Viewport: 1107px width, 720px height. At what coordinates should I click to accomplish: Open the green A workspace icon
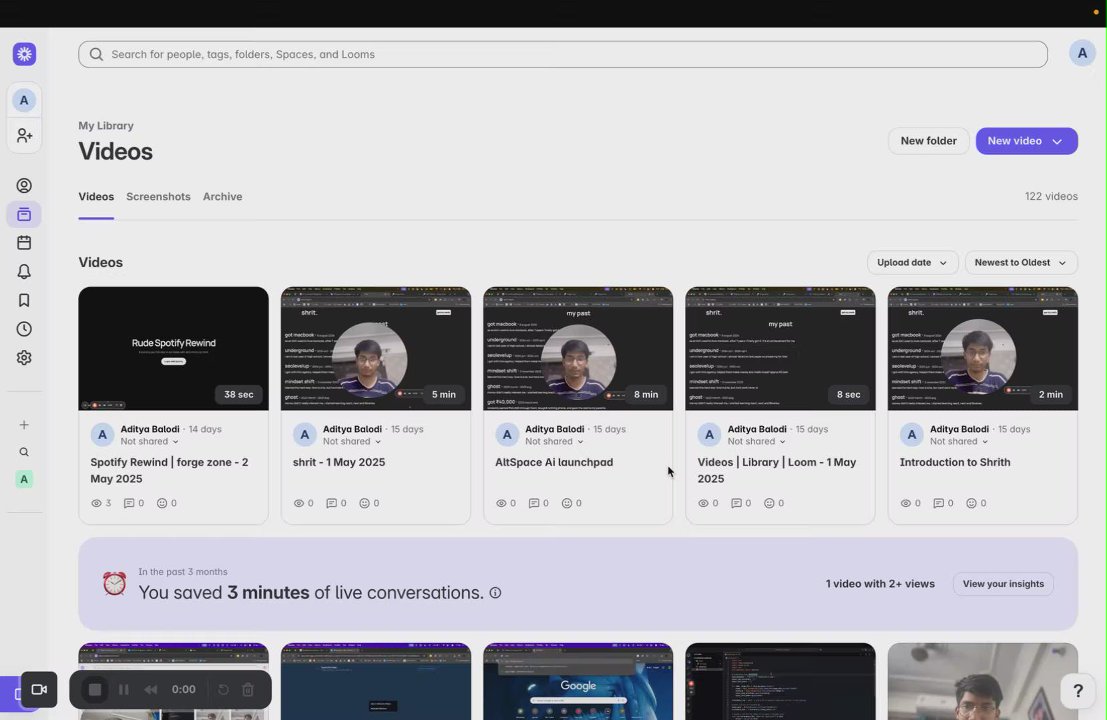coord(24,479)
